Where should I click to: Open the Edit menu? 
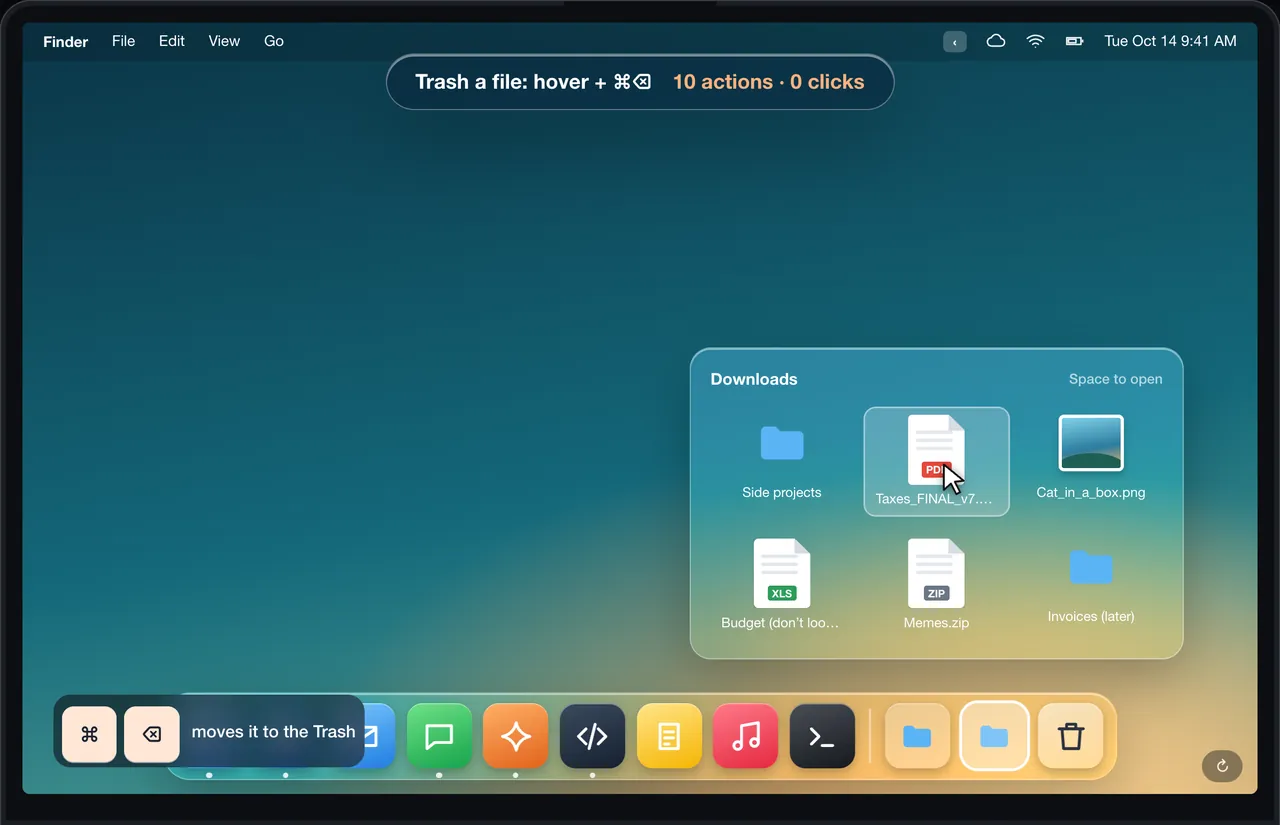click(x=172, y=41)
